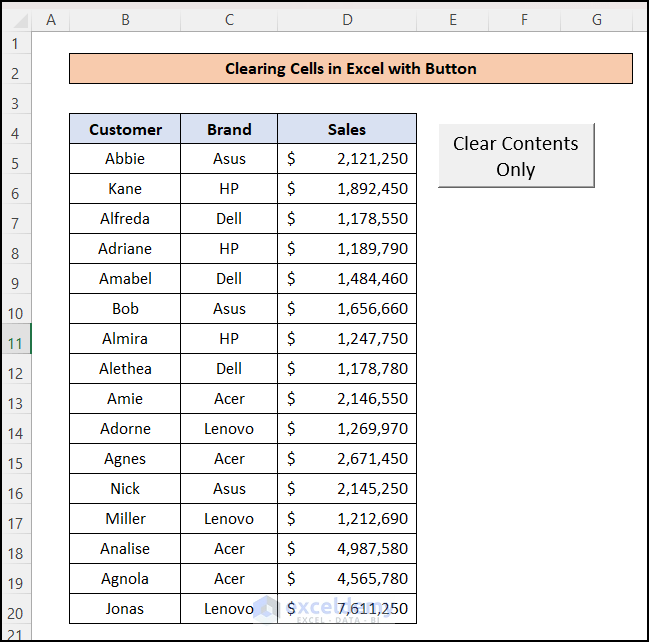The width and height of the screenshot is (649, 642).
Task: Click the Alfreda customer cell
Action: coord(125,219)
